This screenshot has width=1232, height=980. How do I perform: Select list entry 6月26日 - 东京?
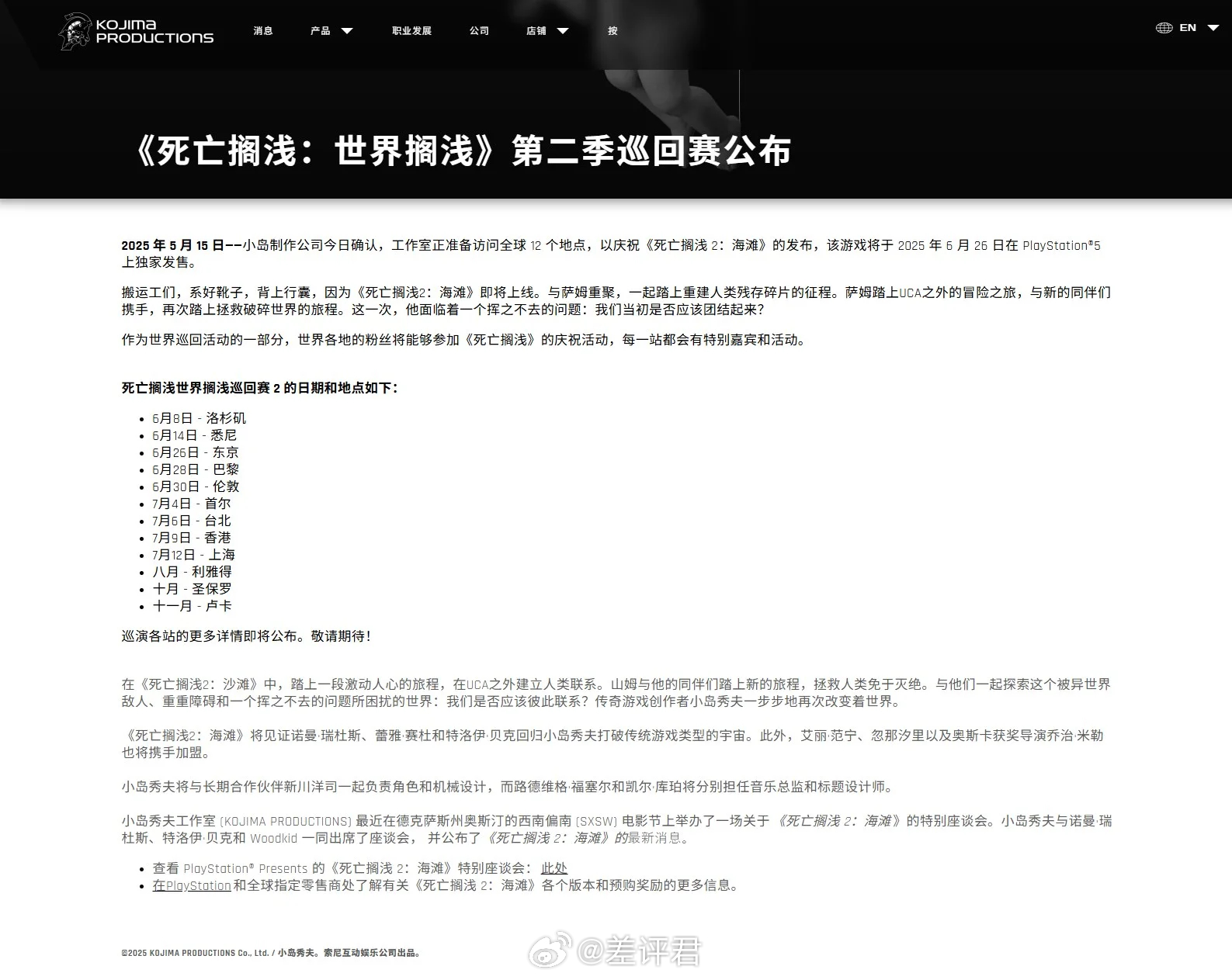click(x=196, y=452)
